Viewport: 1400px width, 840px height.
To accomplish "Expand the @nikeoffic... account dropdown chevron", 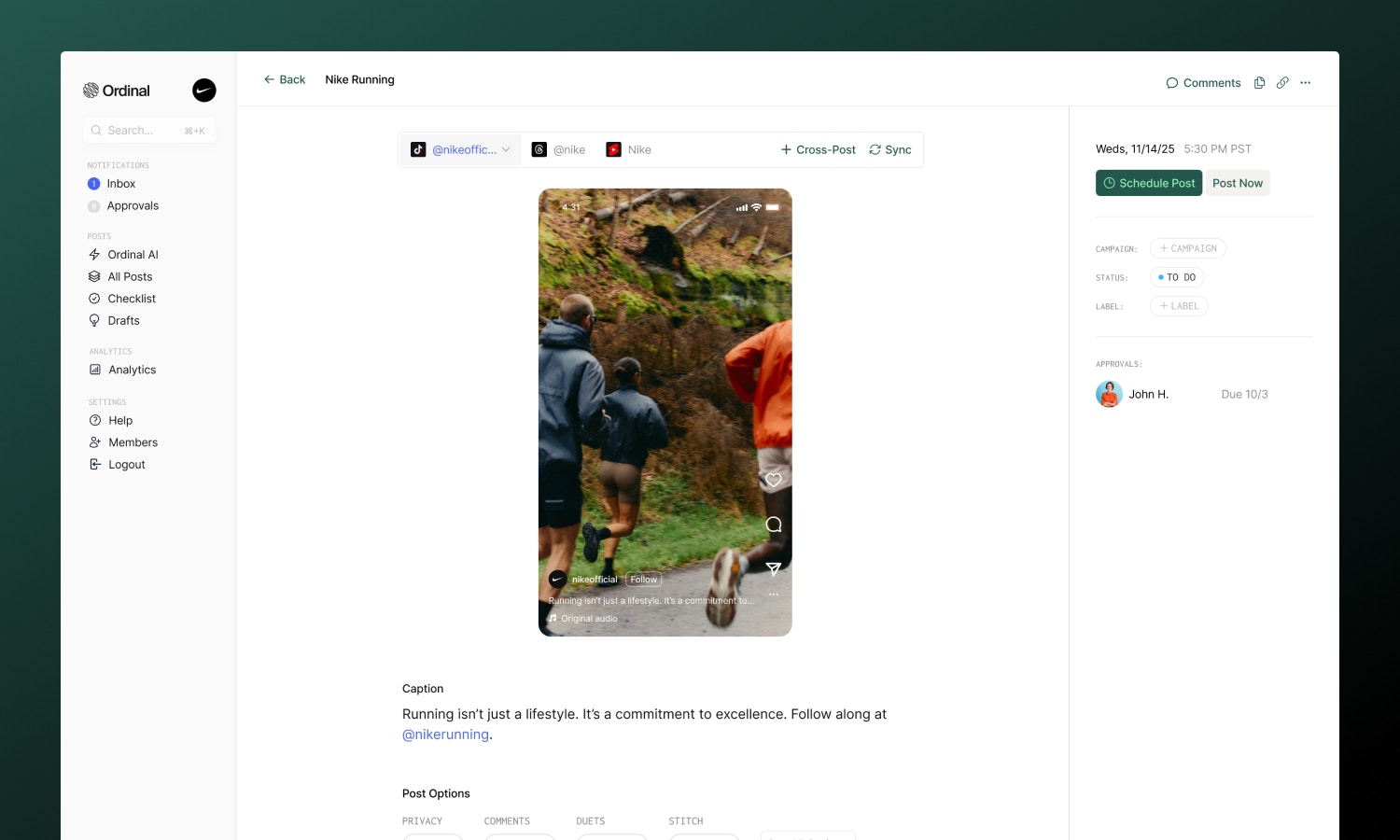I will 506,149.
